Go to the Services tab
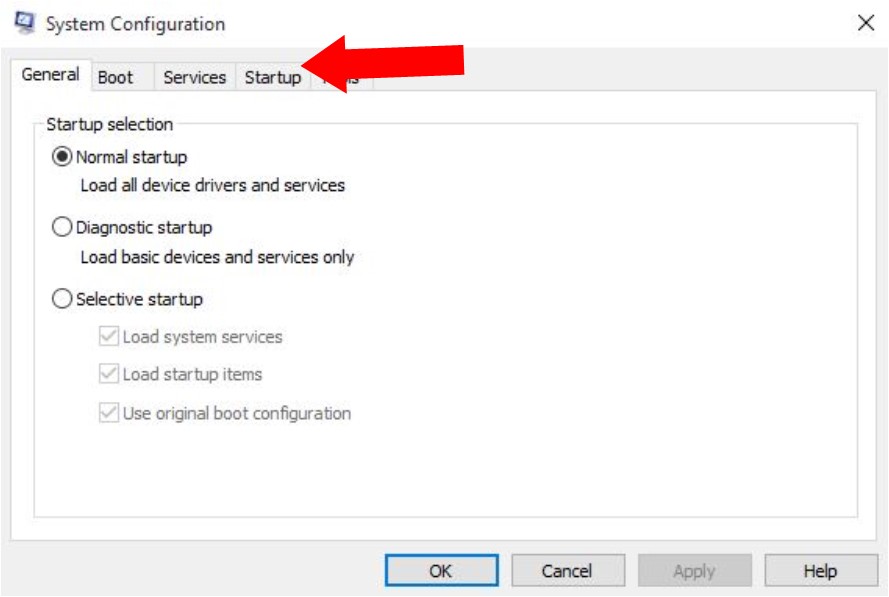 pos(194,78)
